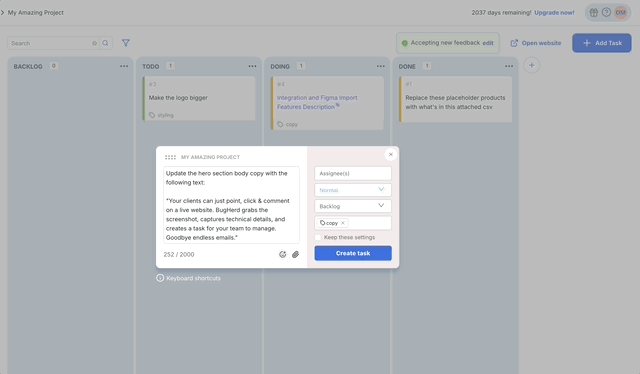Remove the copy tag with its x
Viewport: 640px width, 374px height.
click(x=343, y=223)
